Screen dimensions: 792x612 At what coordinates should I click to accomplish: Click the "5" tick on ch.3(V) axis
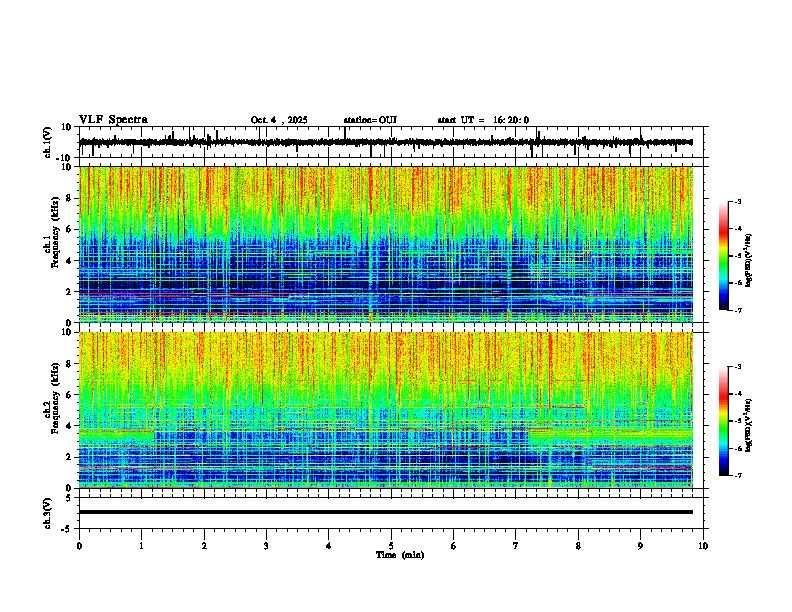[70, 497]
